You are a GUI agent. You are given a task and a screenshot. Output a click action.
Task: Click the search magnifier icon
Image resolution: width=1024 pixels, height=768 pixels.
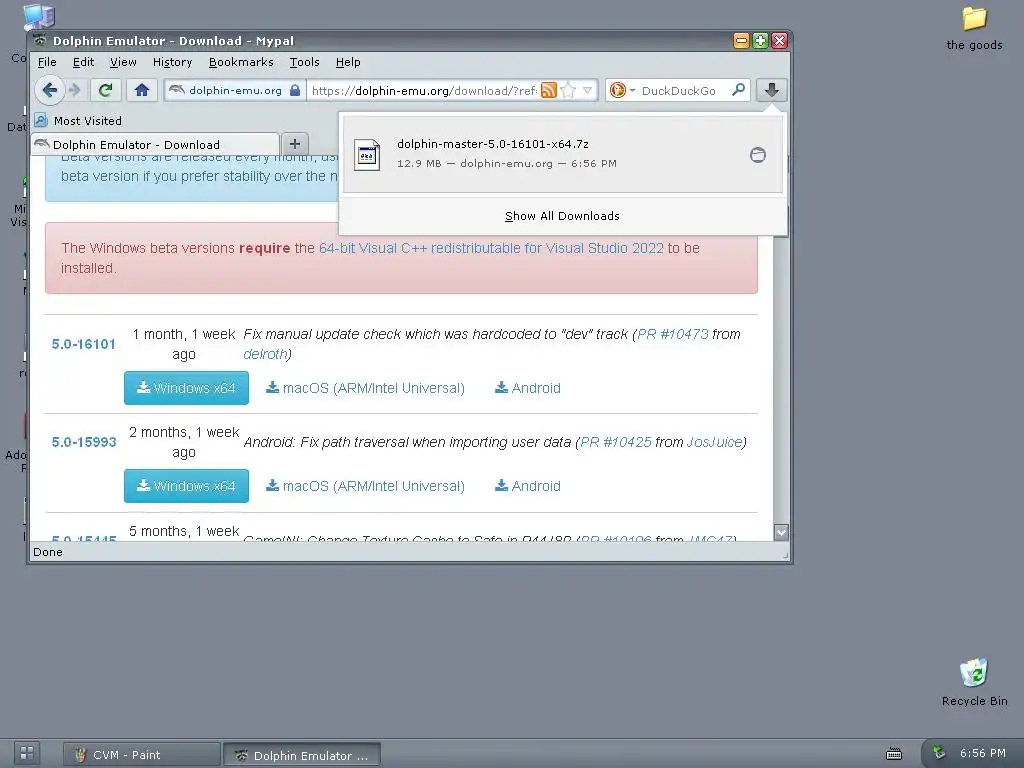tap(739, 89)
